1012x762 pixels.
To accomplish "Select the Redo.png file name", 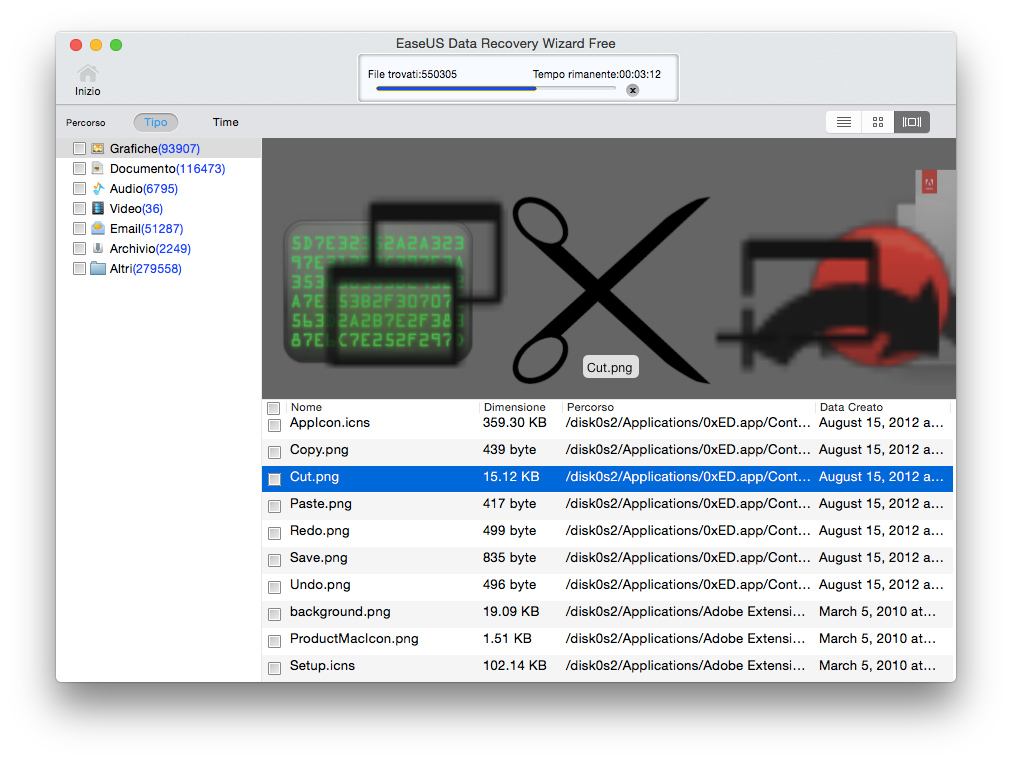I will 319,531.
